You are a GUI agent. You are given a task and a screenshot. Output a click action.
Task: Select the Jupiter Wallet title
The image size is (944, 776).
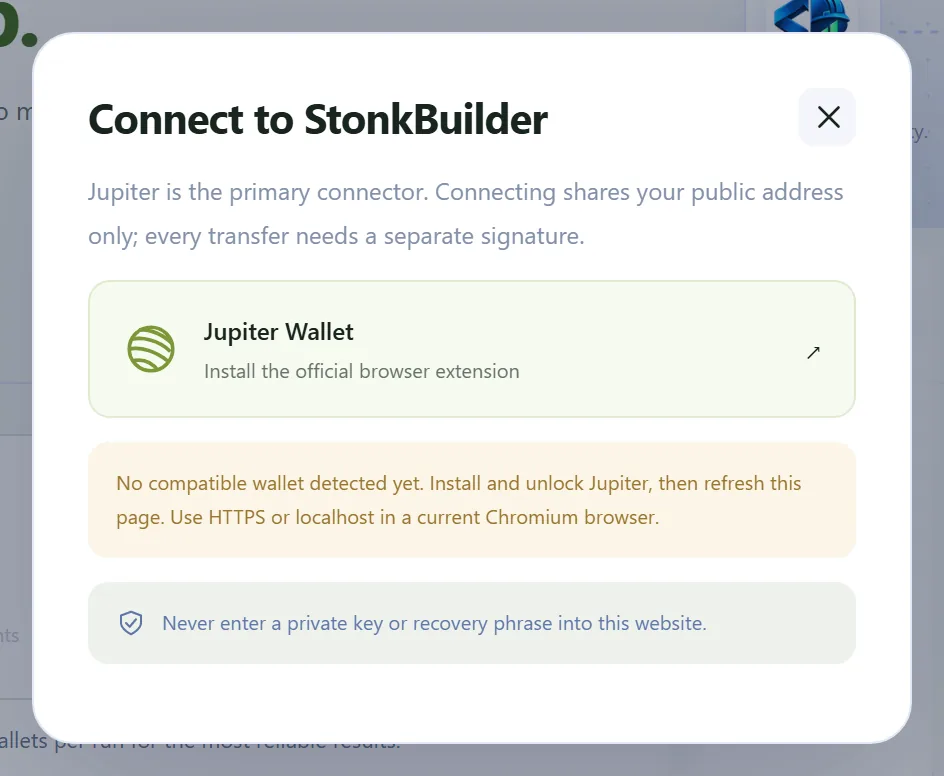279,332
